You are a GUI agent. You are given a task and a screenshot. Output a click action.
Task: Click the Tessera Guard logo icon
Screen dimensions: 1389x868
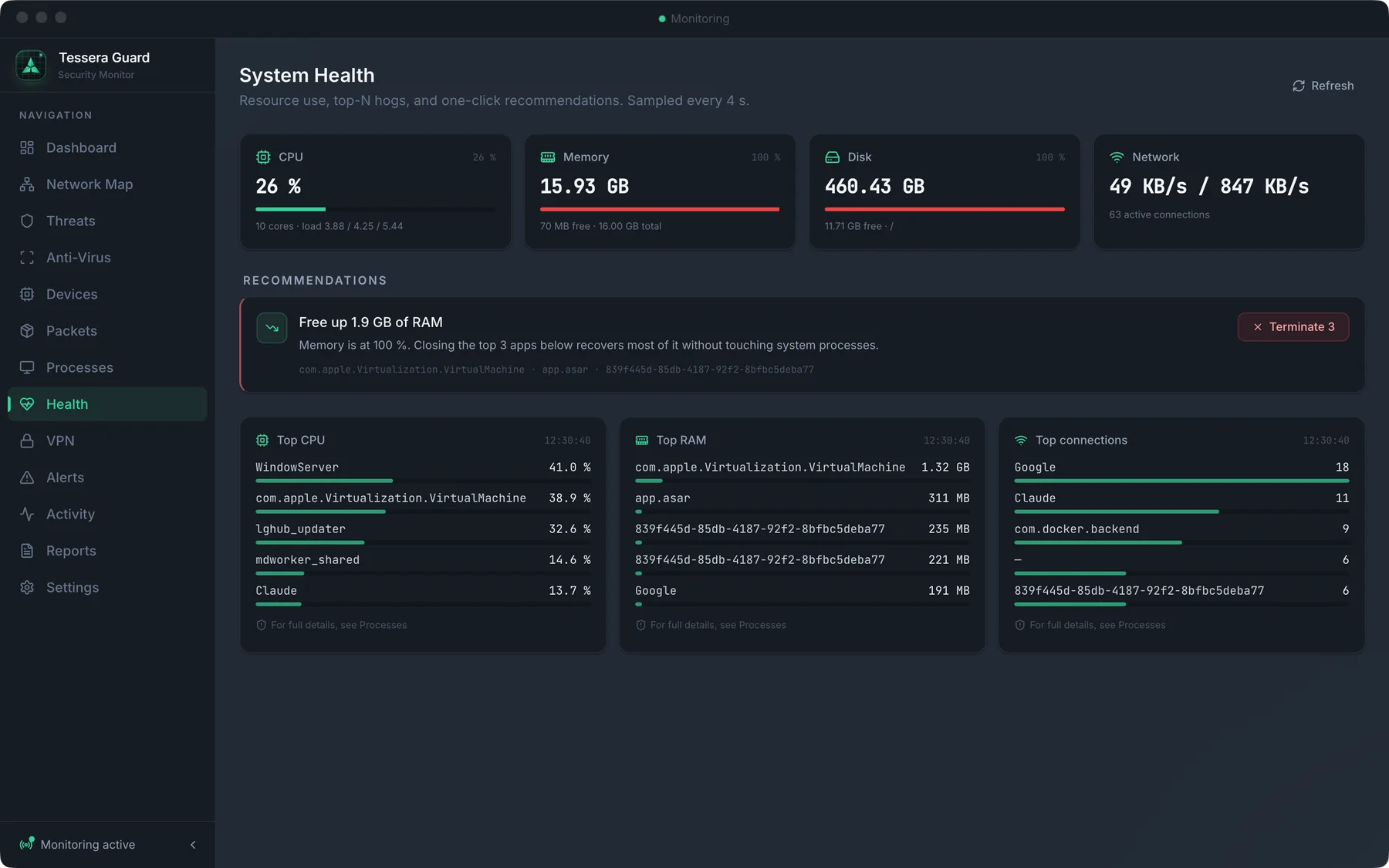31,66
